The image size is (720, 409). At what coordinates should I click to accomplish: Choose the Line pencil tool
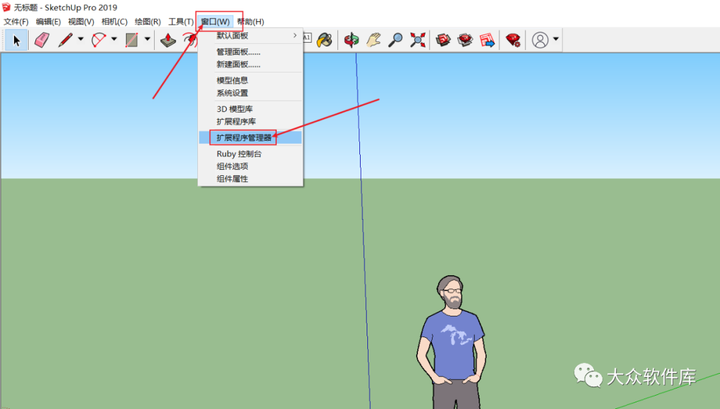tap(65, 40)
